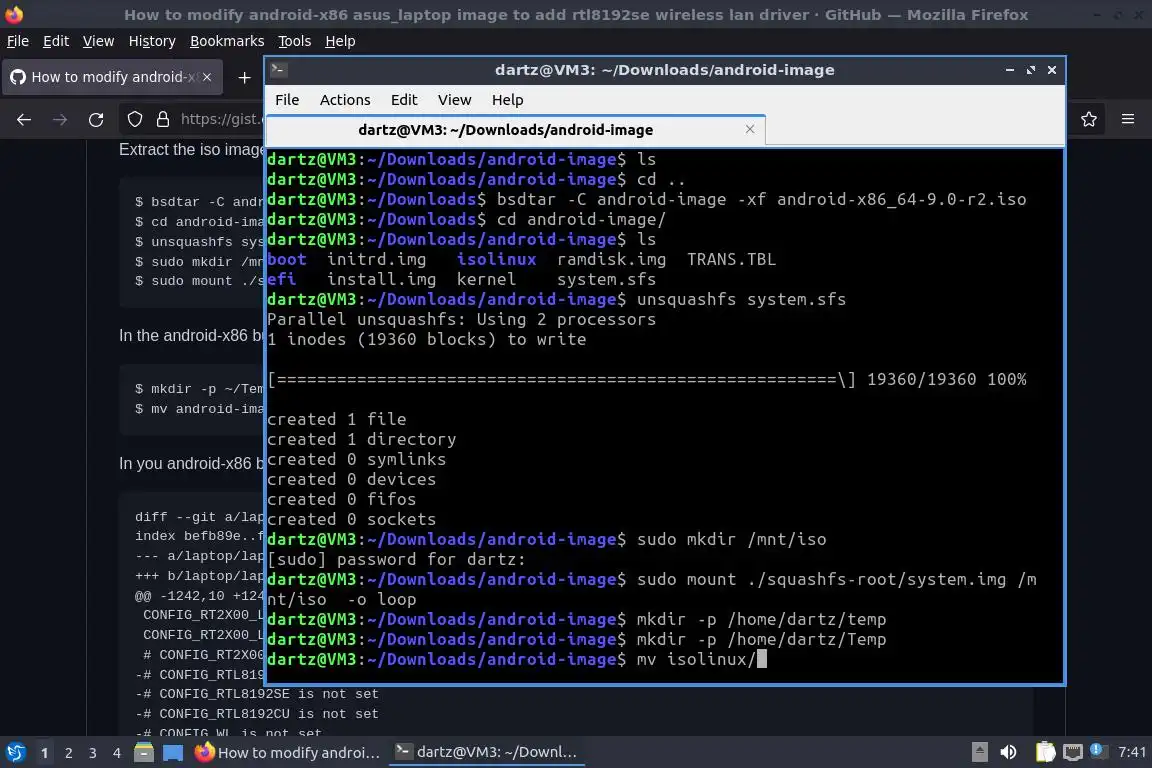Bookmark this page with the star icon
1152x768 pixels.
1089,119
